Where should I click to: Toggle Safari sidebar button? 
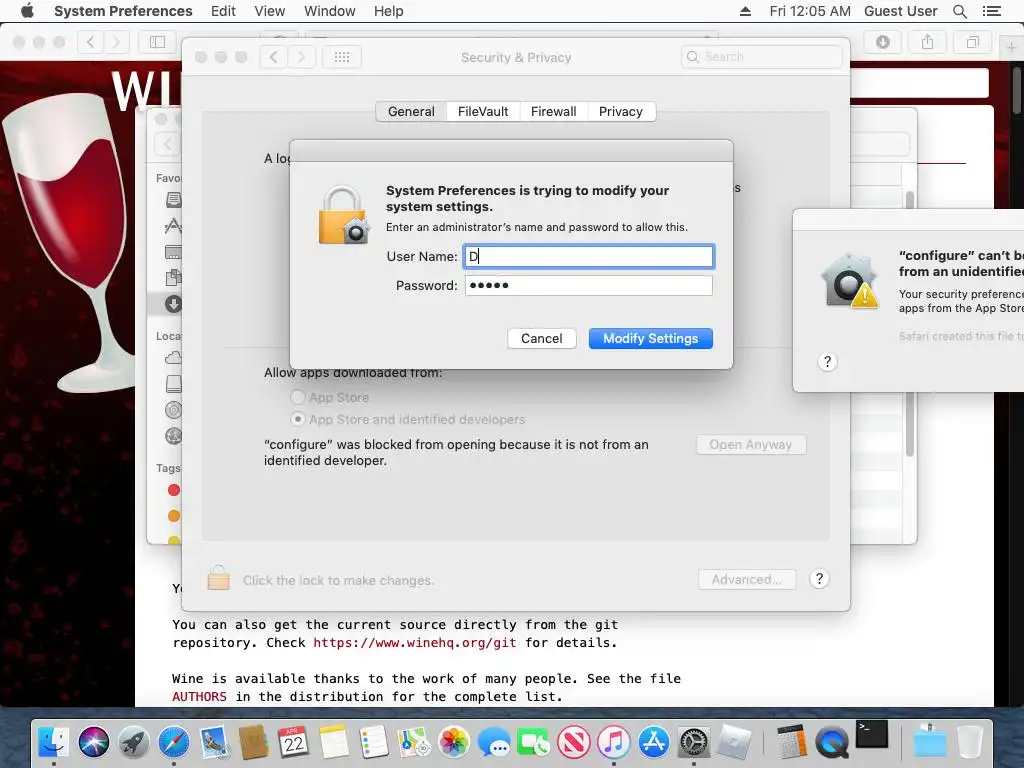pos(157,42)
